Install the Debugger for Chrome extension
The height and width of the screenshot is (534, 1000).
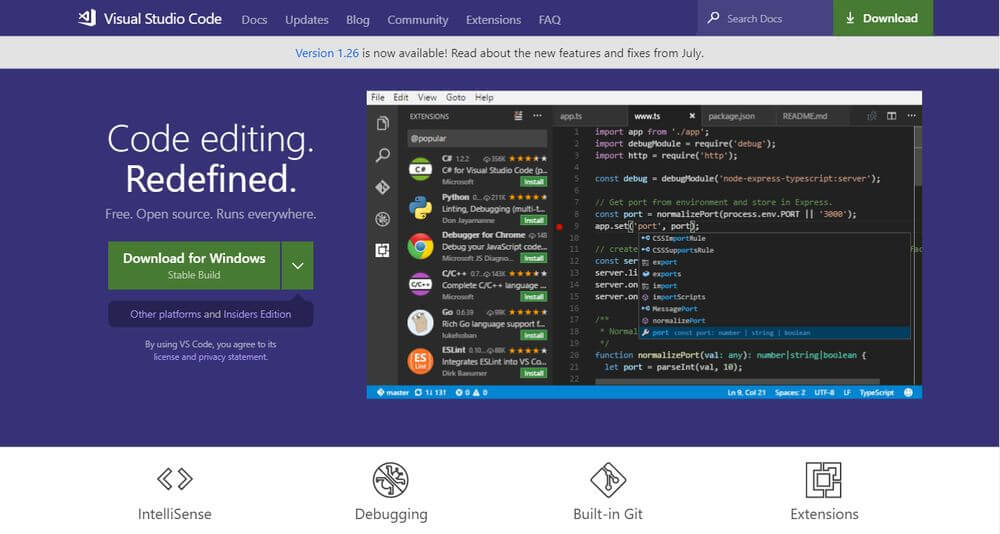coord(534,258)
